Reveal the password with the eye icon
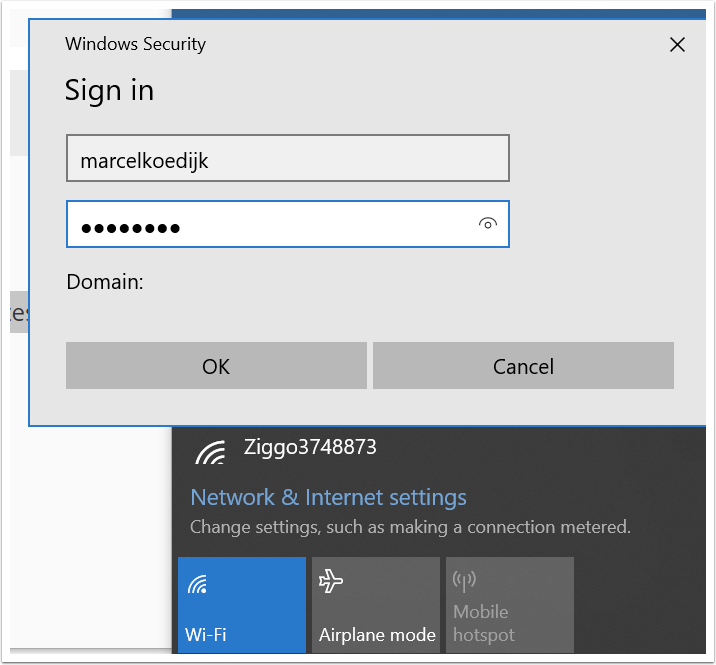 pos(488,224)
